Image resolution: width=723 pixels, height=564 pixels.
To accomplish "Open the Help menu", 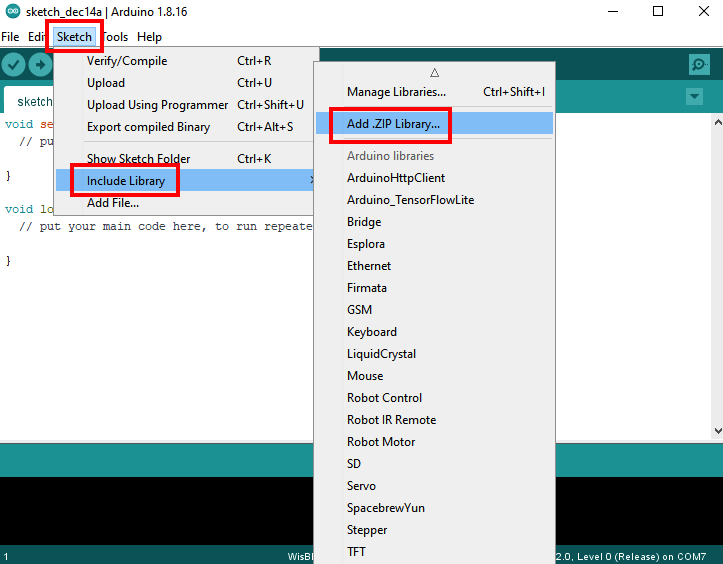I will (x=149, y=37).
